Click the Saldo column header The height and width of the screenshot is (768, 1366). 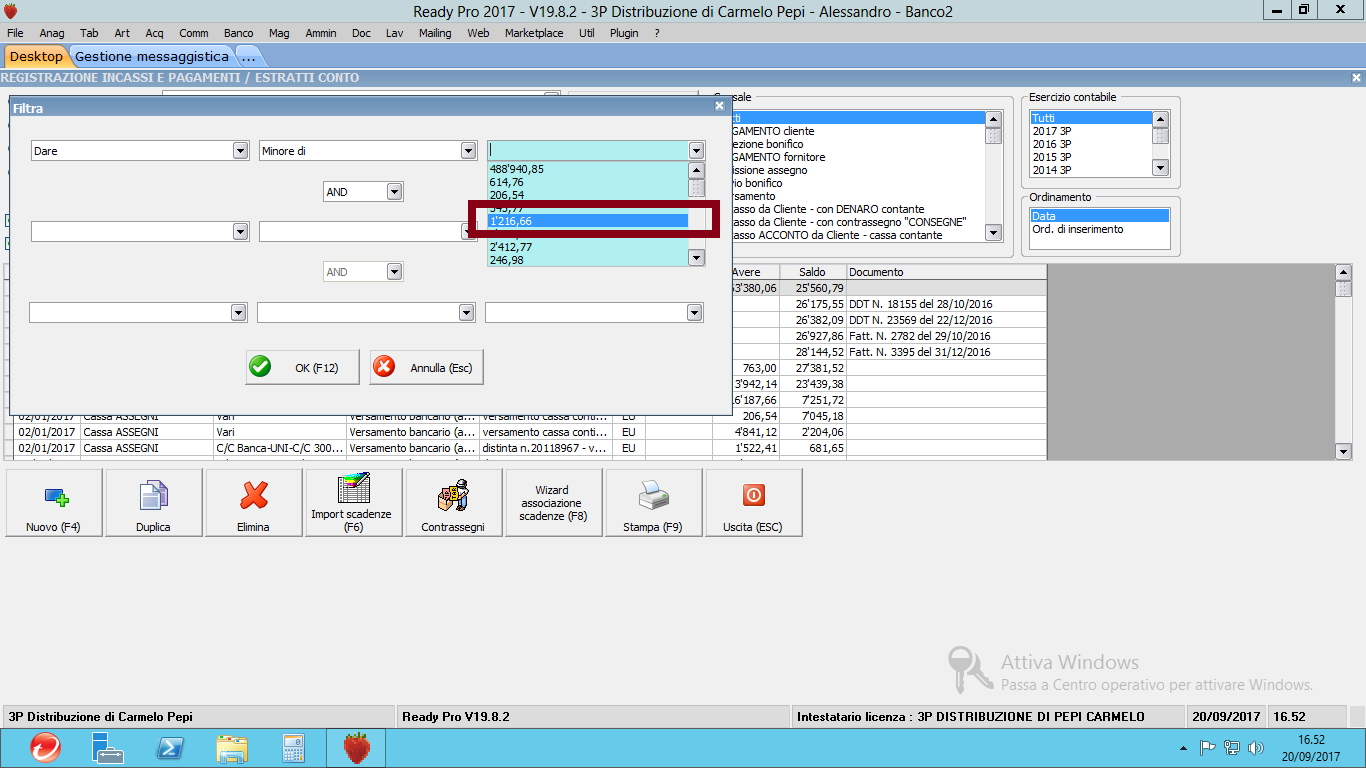tap(812, 272)
